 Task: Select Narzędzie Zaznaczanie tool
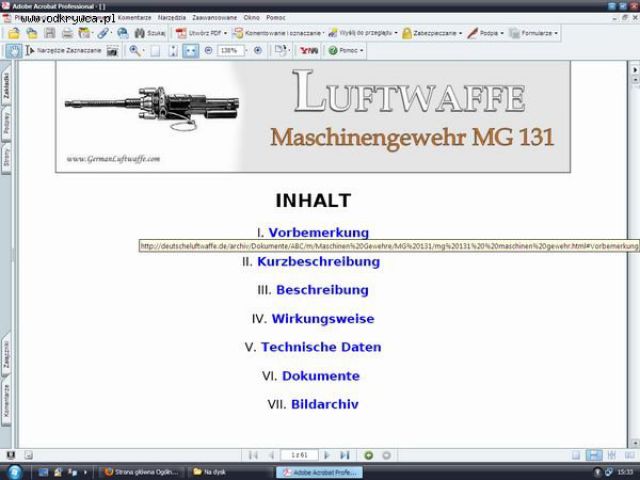62,50
